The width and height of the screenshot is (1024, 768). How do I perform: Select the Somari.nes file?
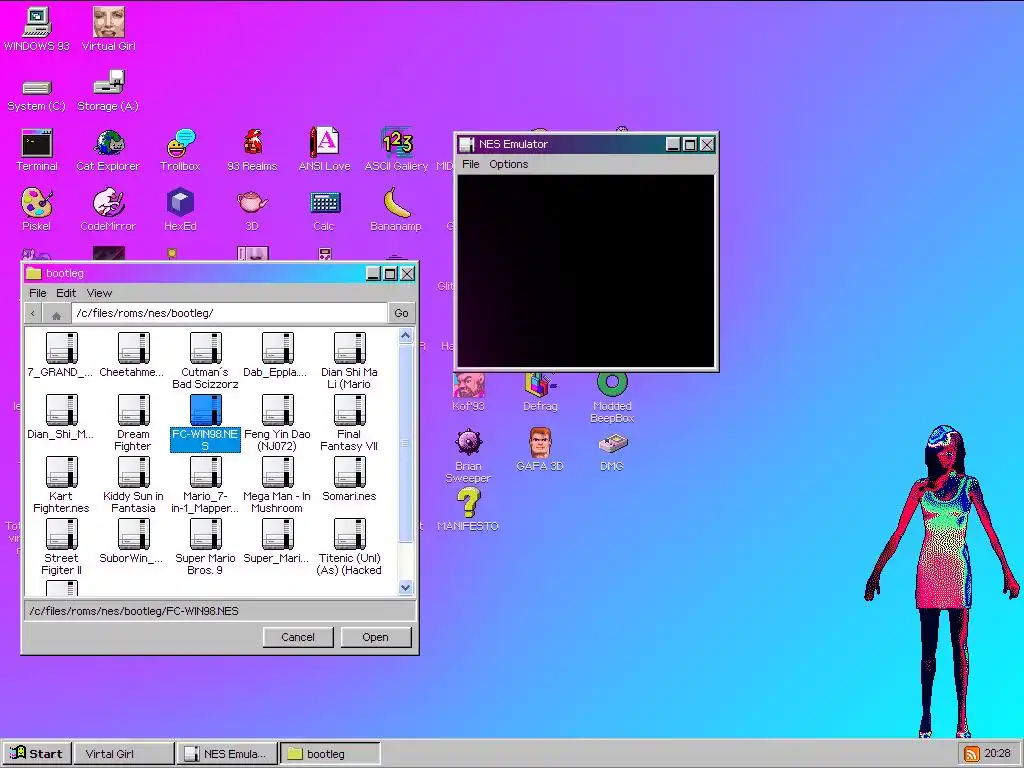click(349, 479)
